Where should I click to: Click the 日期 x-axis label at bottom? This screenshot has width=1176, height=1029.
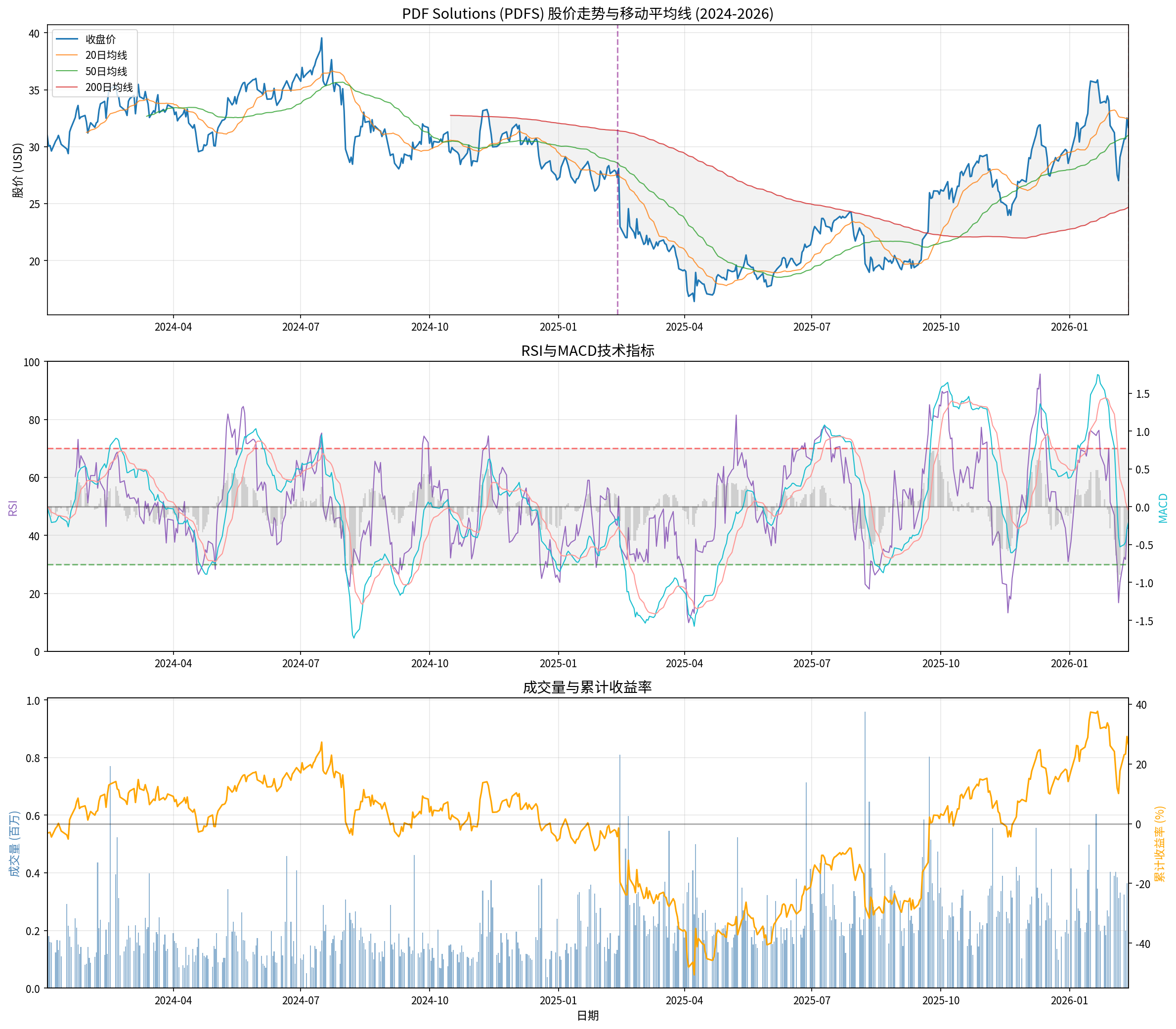(x=587, y=1015)
